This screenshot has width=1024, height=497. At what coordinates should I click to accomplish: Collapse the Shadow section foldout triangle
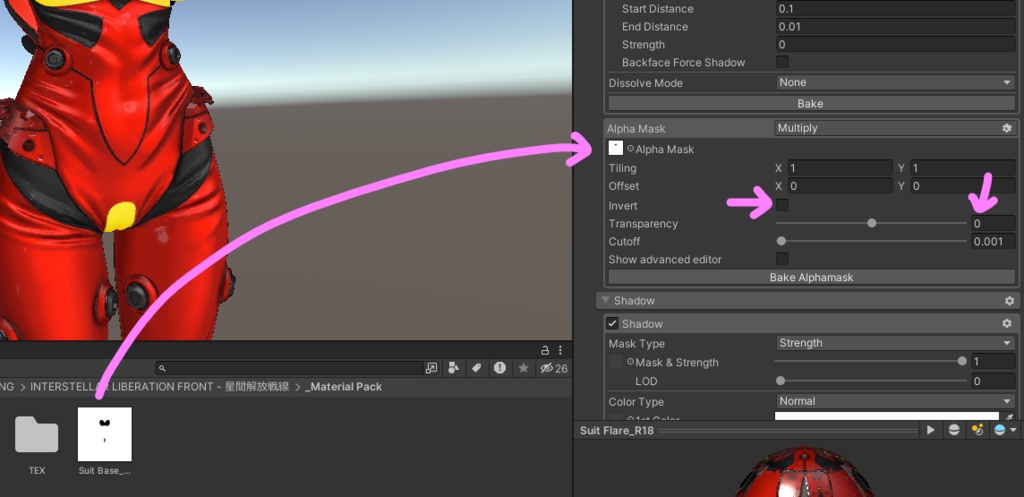[x=605, y=300]
